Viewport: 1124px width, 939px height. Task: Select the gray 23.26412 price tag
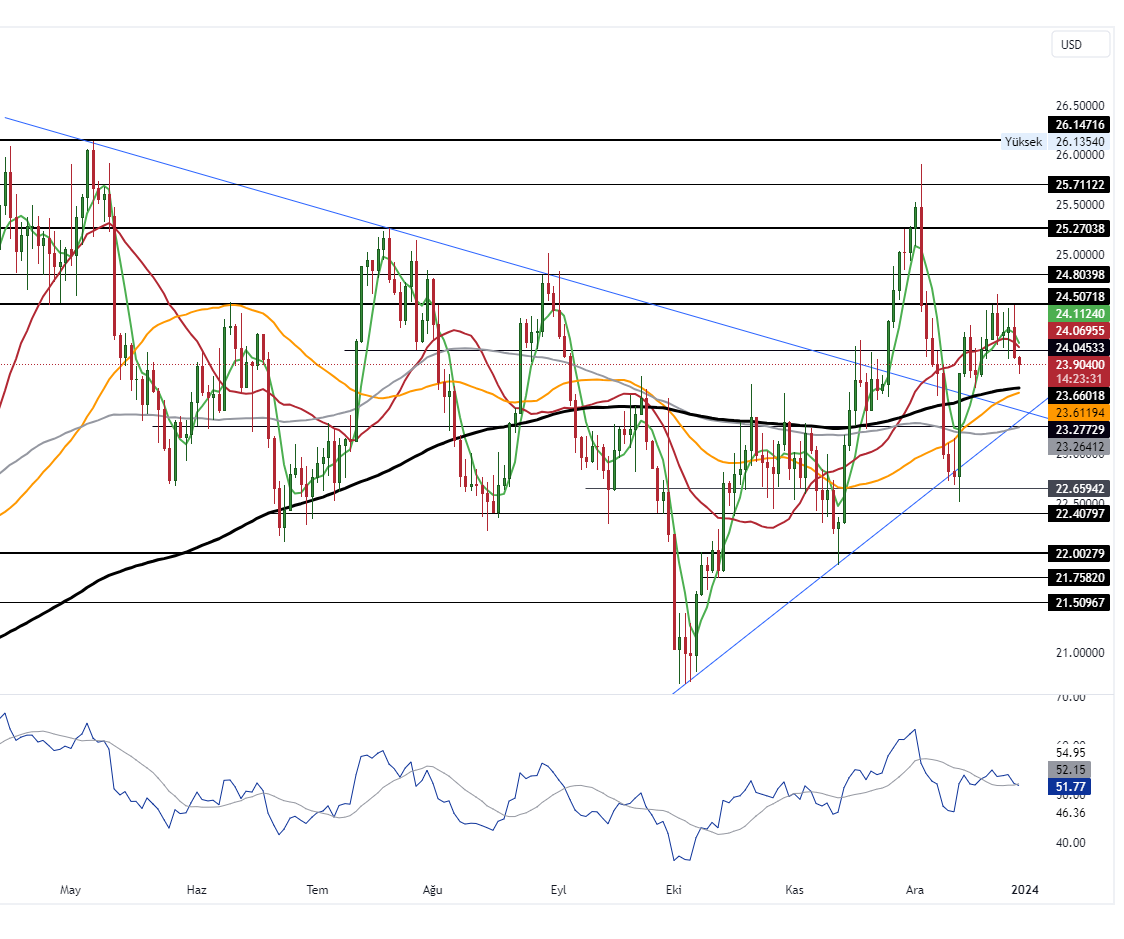pyautogui.click(x=1079, y=446)
